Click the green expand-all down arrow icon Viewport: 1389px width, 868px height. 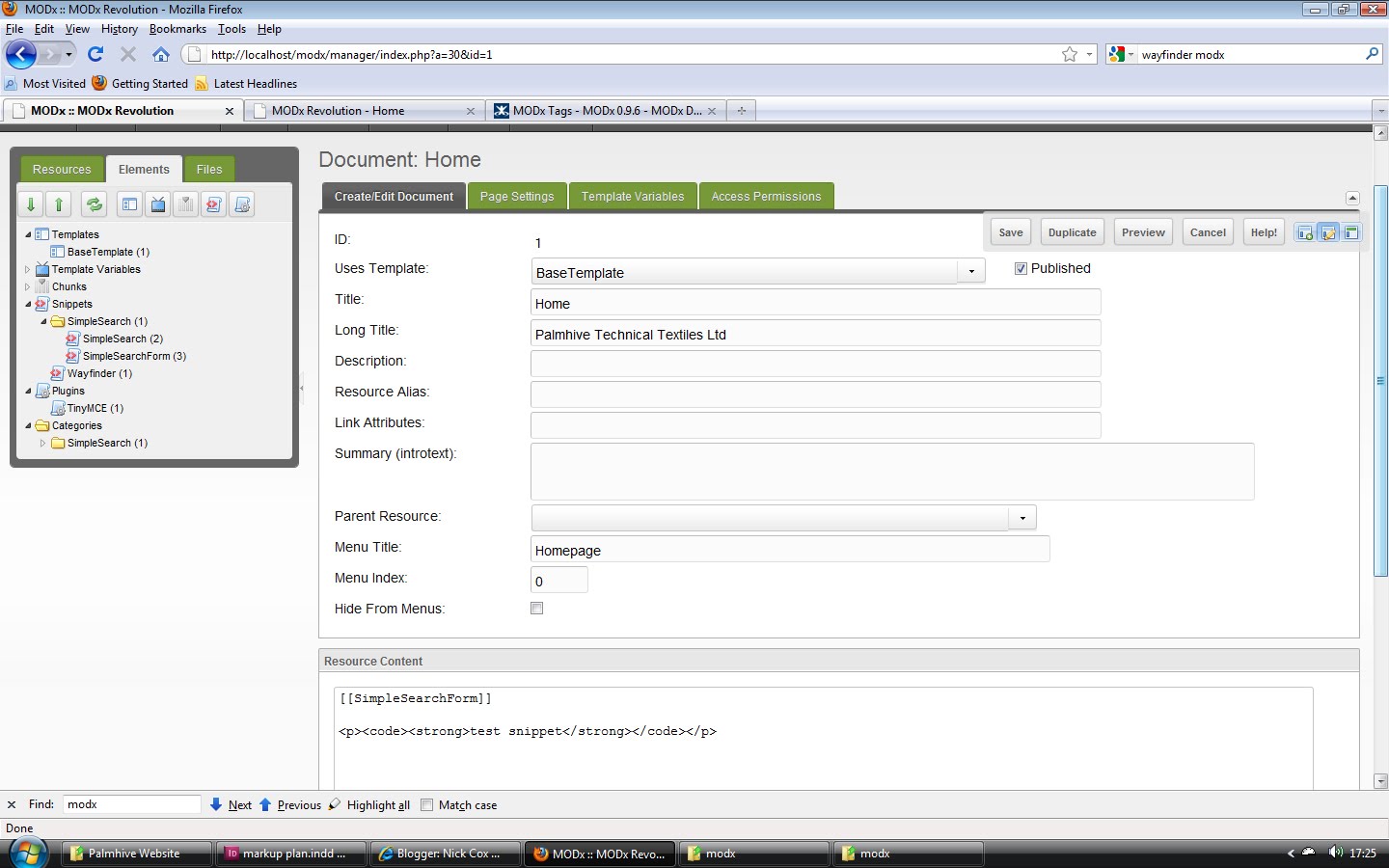[31, 204]
